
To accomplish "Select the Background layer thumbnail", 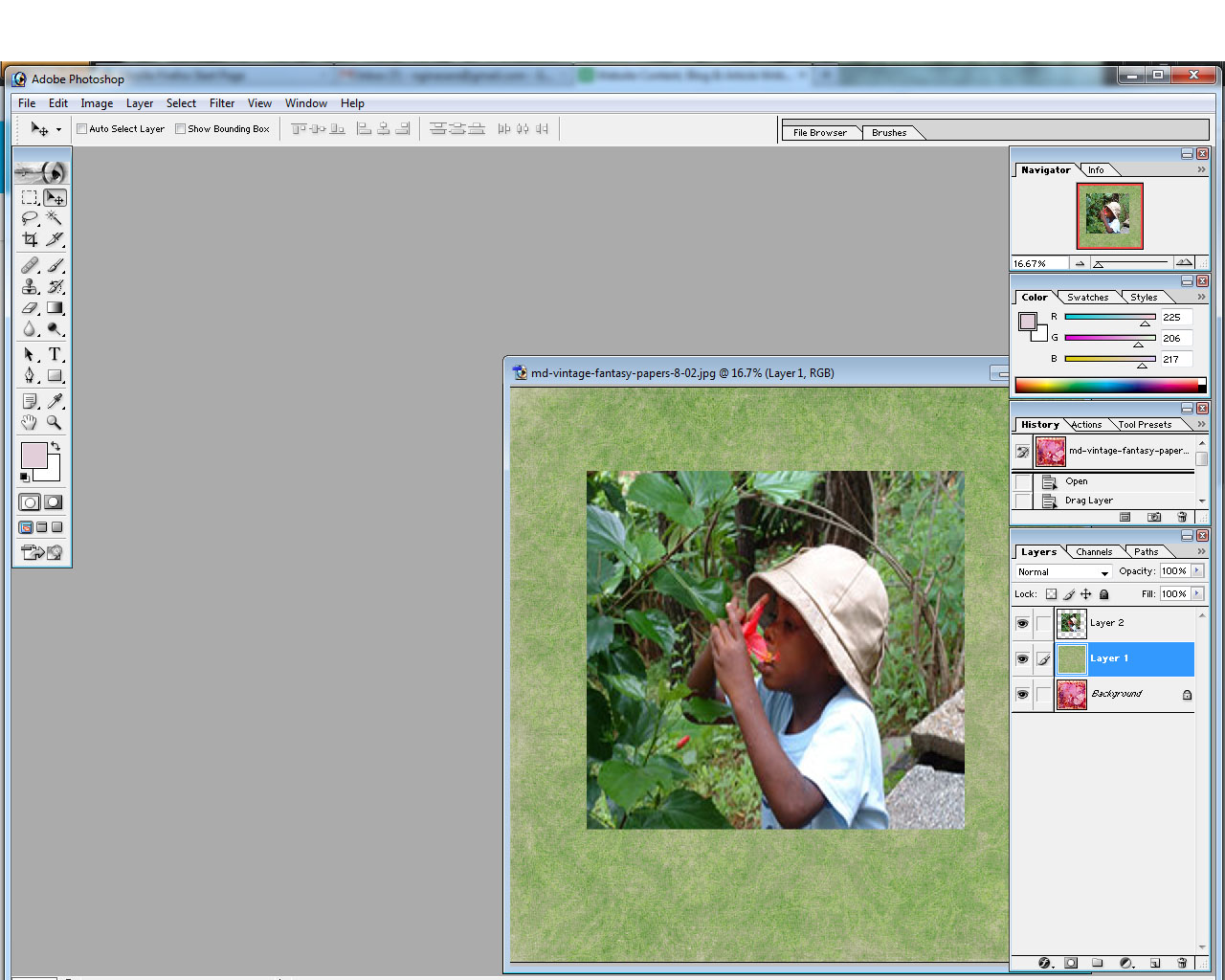I will (1071, 695).
